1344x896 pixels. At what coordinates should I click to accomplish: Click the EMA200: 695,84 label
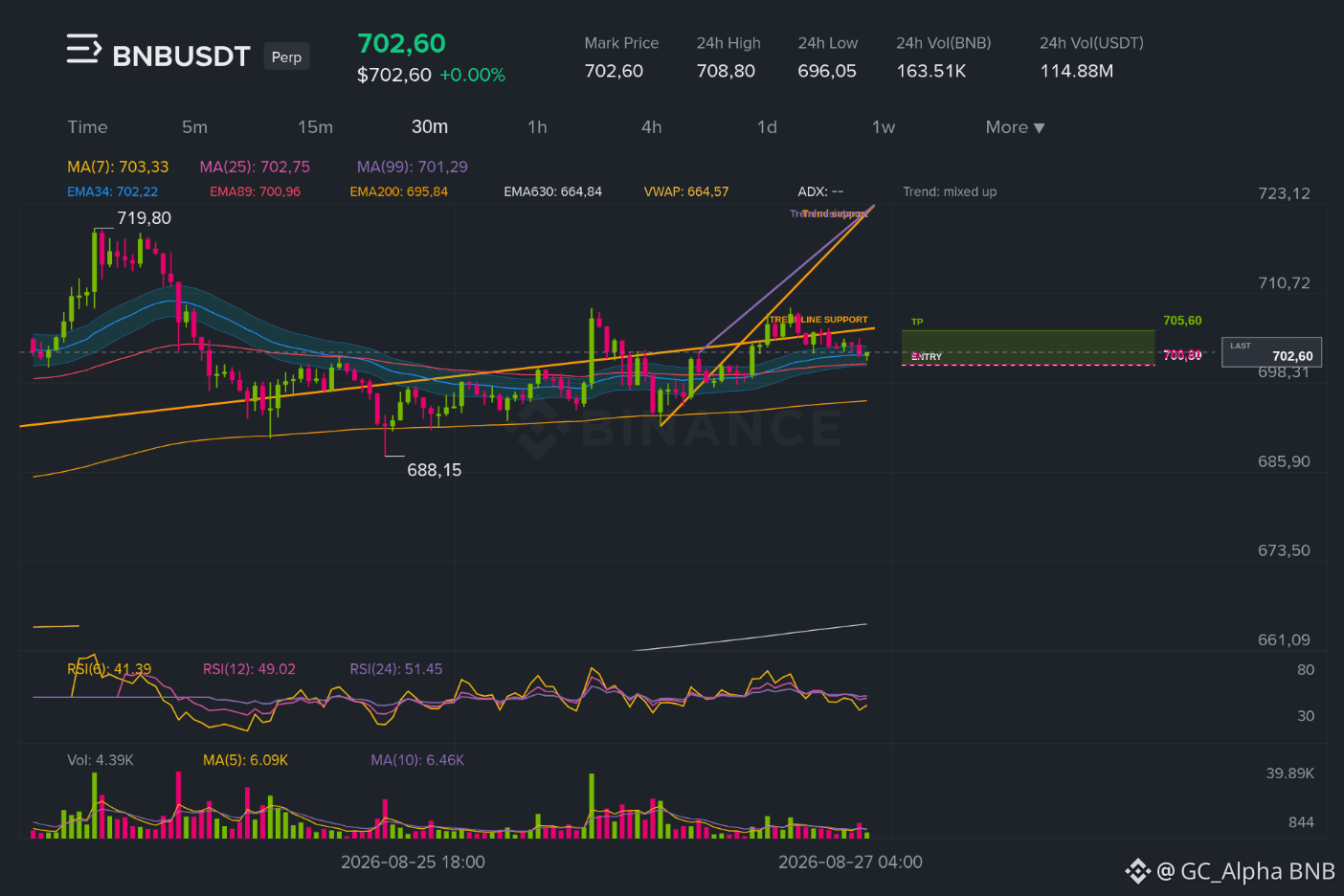click(399, 191)
